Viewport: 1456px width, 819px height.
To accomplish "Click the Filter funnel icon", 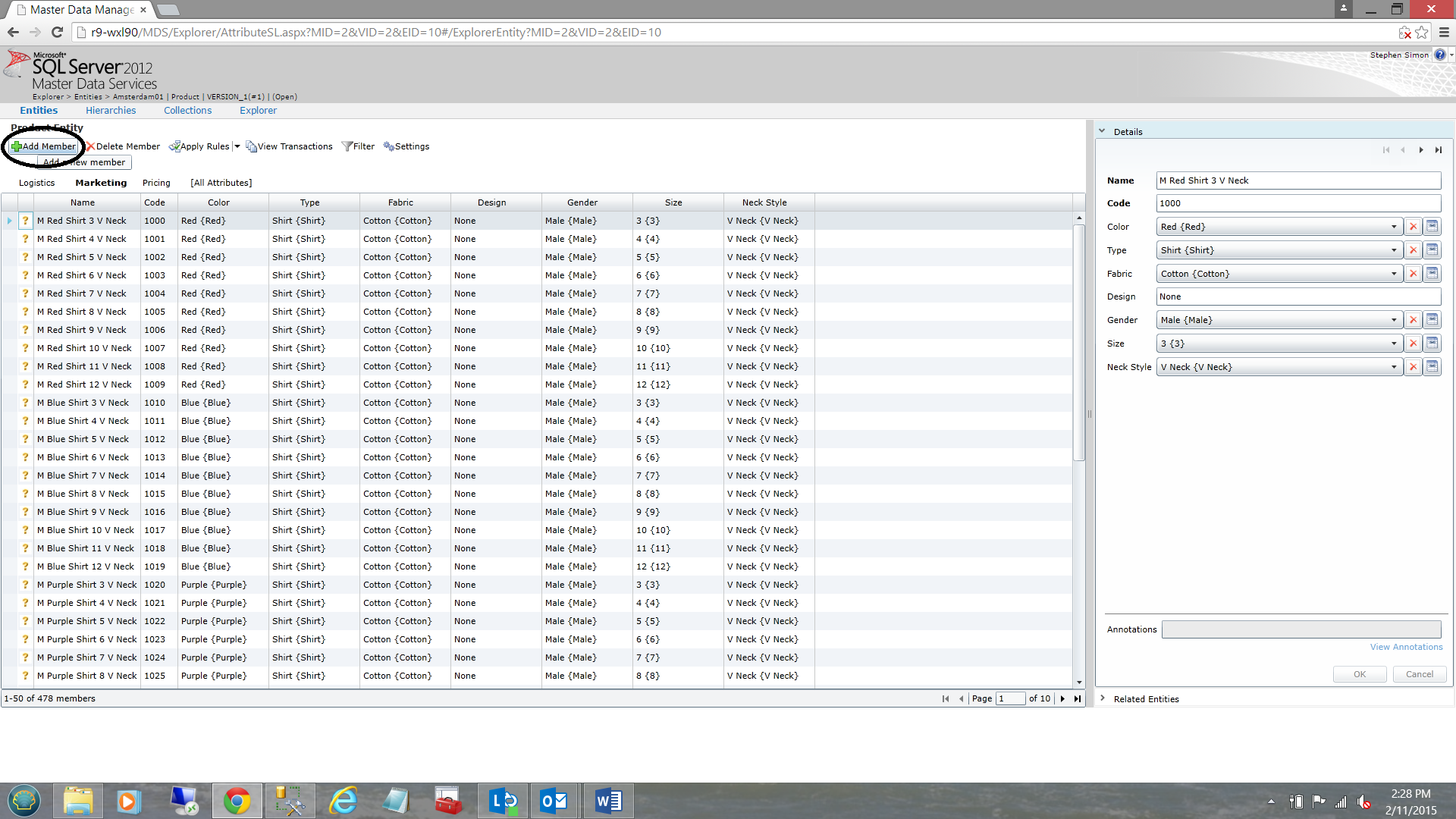I will (347, 146).
